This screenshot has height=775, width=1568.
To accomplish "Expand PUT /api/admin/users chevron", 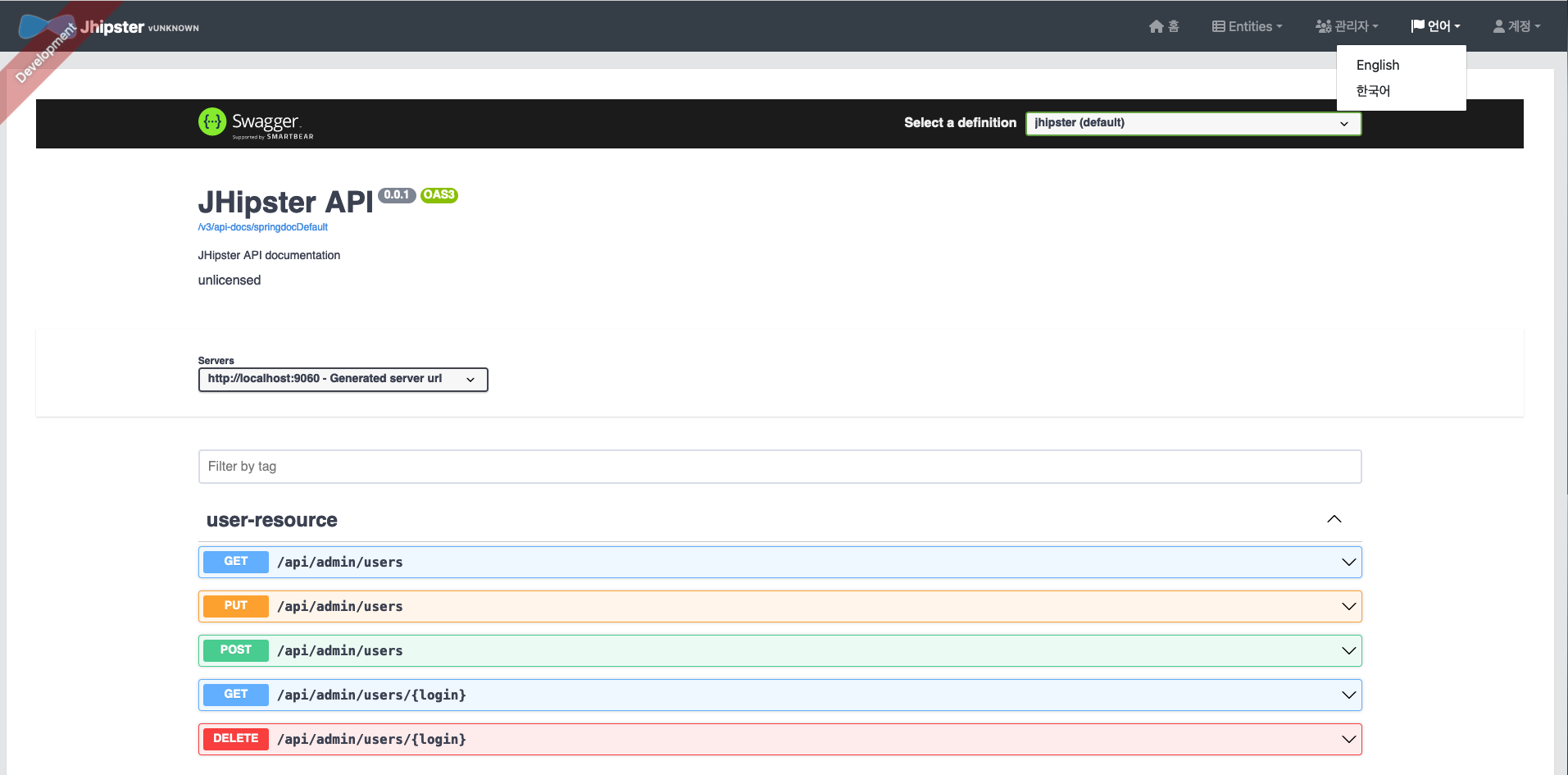I will click(1348, 606).
